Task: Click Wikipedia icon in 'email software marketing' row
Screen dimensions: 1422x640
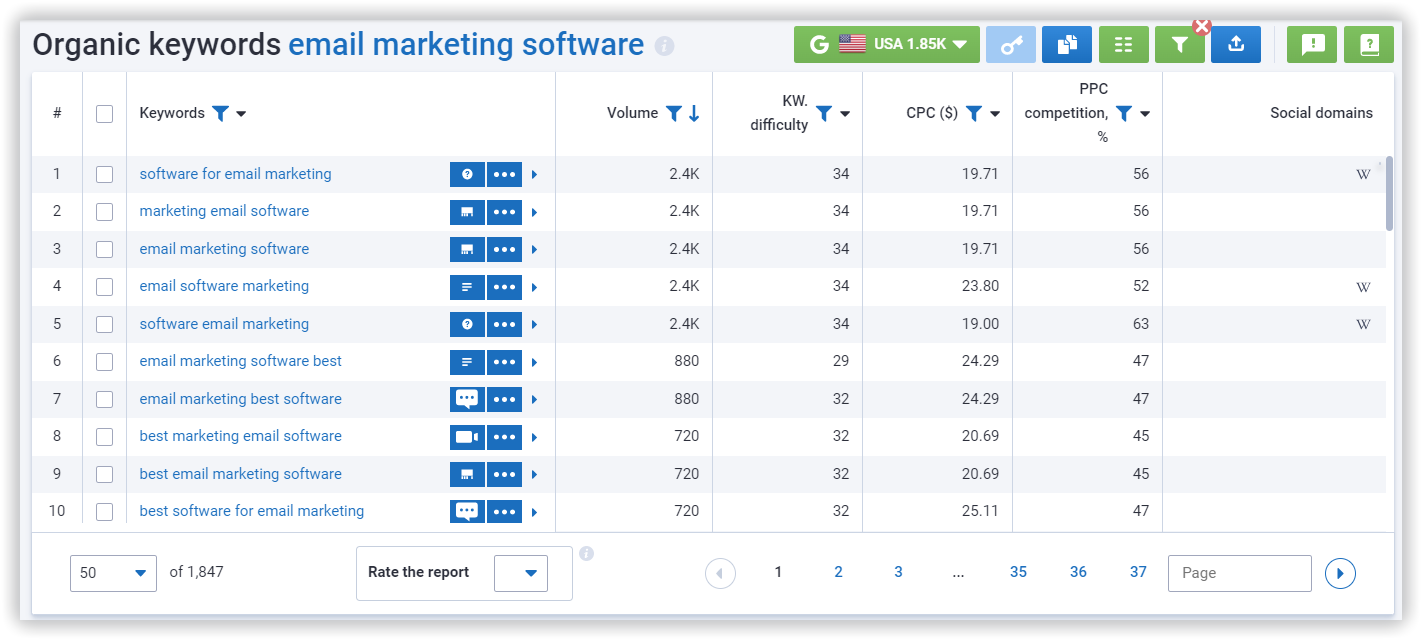Action: click(x=1363, y=287)
